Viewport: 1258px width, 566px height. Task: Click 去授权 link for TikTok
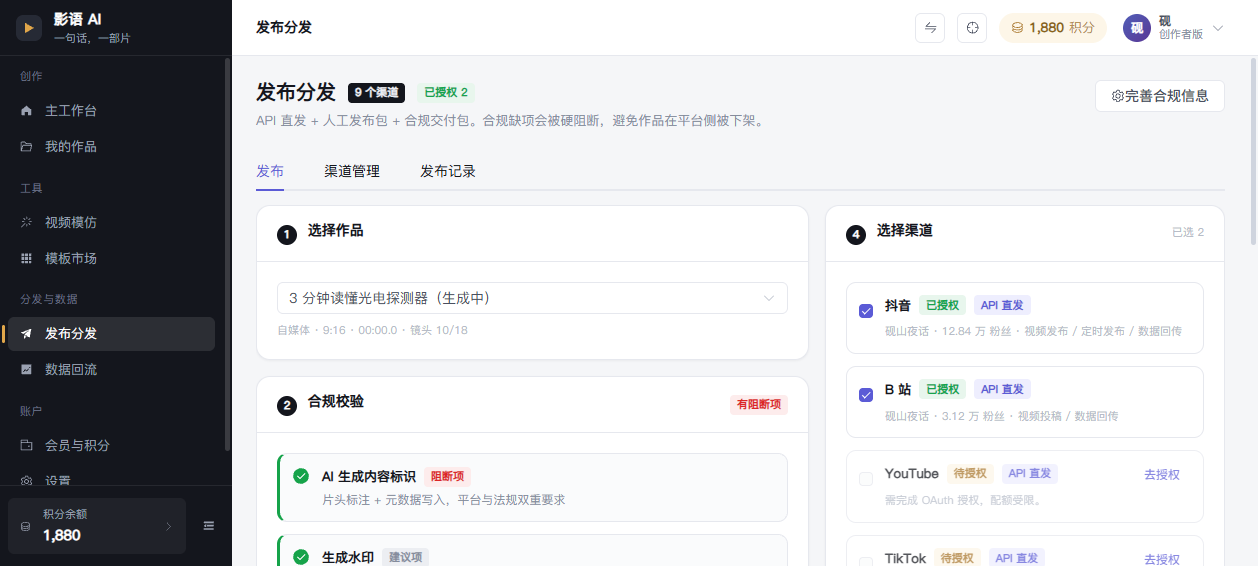[x=1162, y=560]
